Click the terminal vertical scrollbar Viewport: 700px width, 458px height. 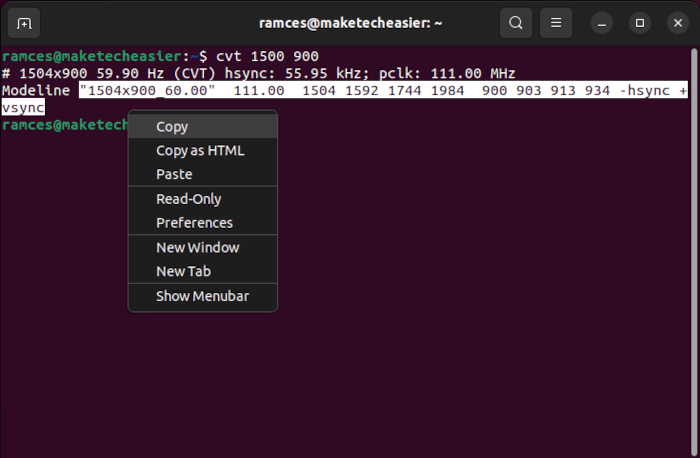coord(694,250)
